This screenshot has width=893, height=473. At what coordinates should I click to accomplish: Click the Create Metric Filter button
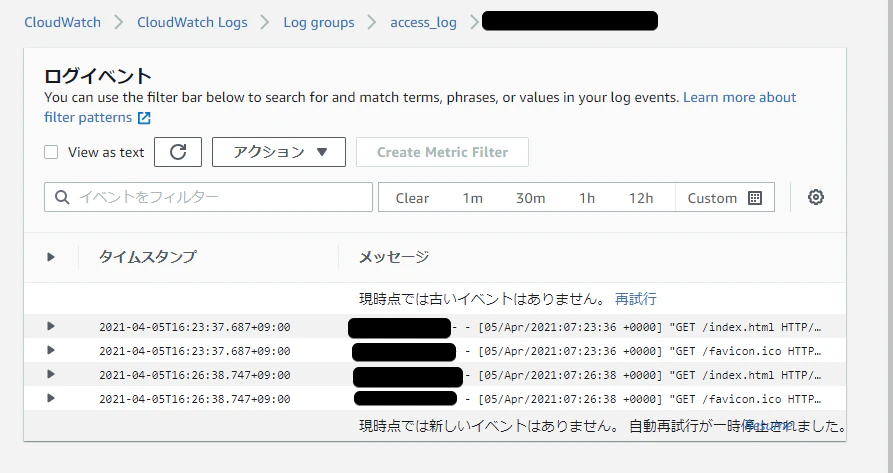pos(443,152)
